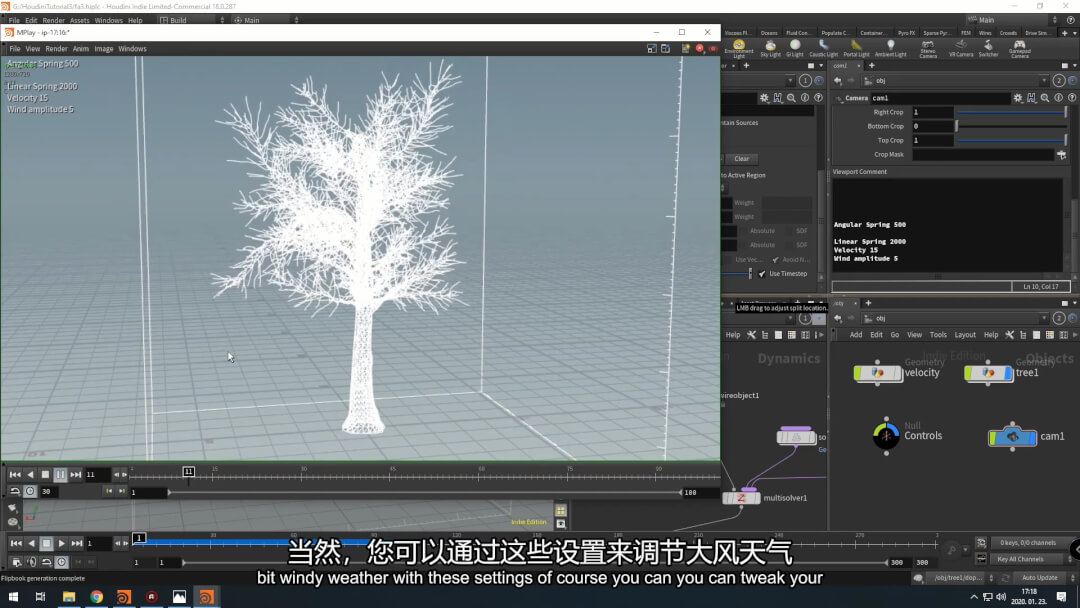Toggle MPlay realtime playback clock
The height and width of the screenshot is (608, 1080).
point(30,491)
